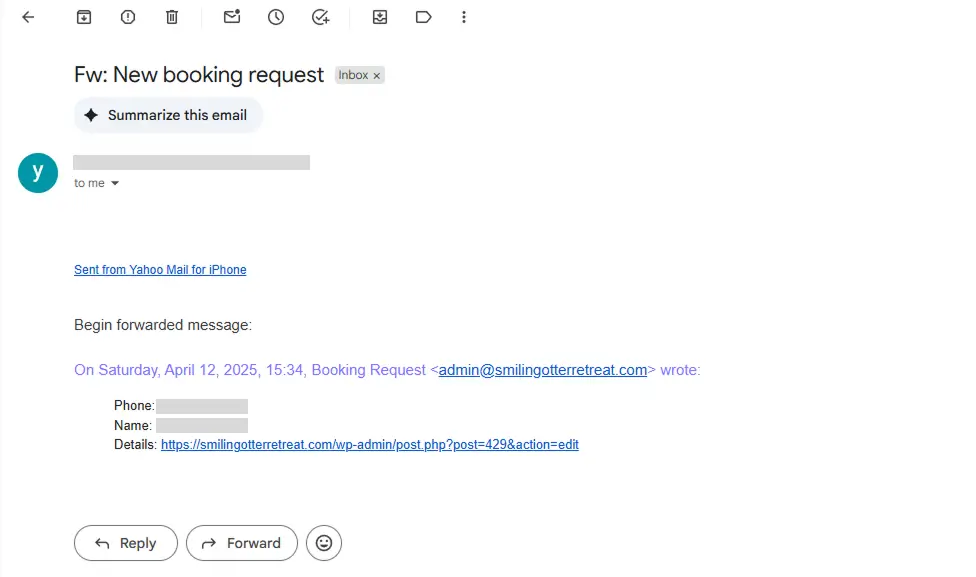This screenshot has width=976, height=577.
Task: Expand the 'to me' recipient details
Action: 115,183
